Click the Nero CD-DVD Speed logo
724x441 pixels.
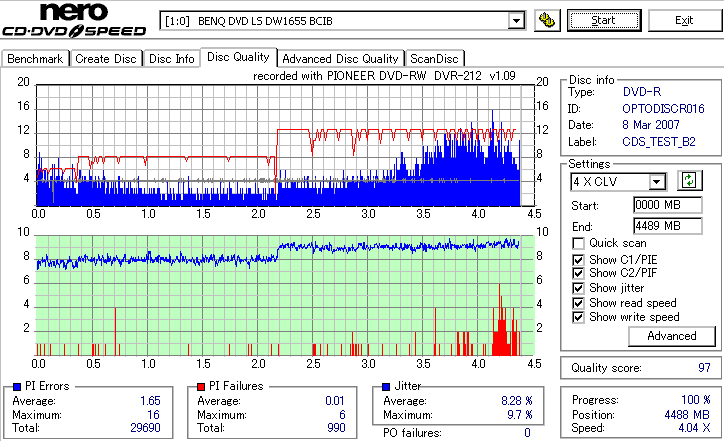tap(74, 20)
